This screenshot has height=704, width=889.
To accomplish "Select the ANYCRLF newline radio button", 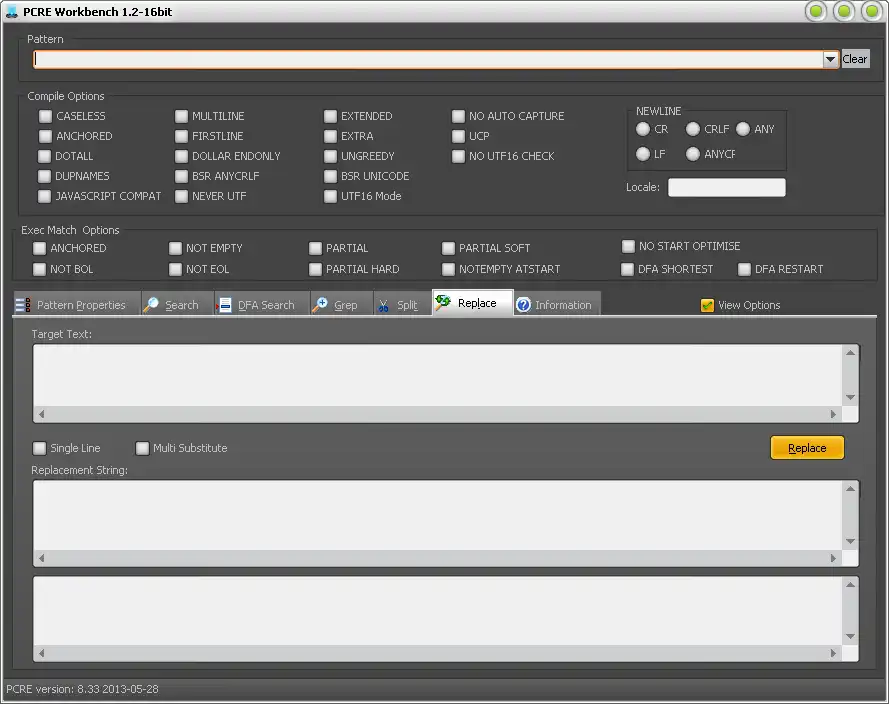I will pos(693,154).
